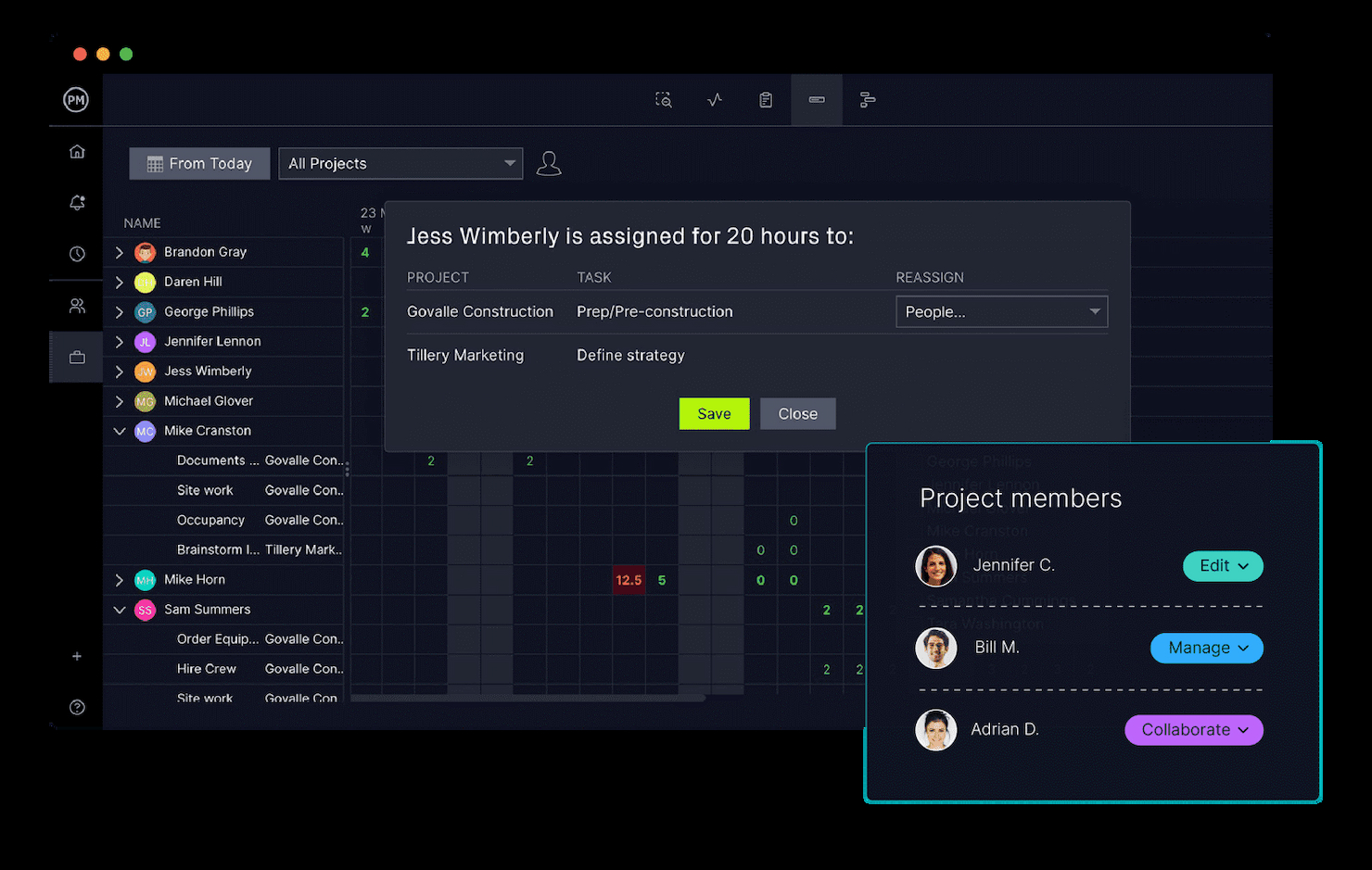Select the activity pulse toolbar icon

(715, 100)
